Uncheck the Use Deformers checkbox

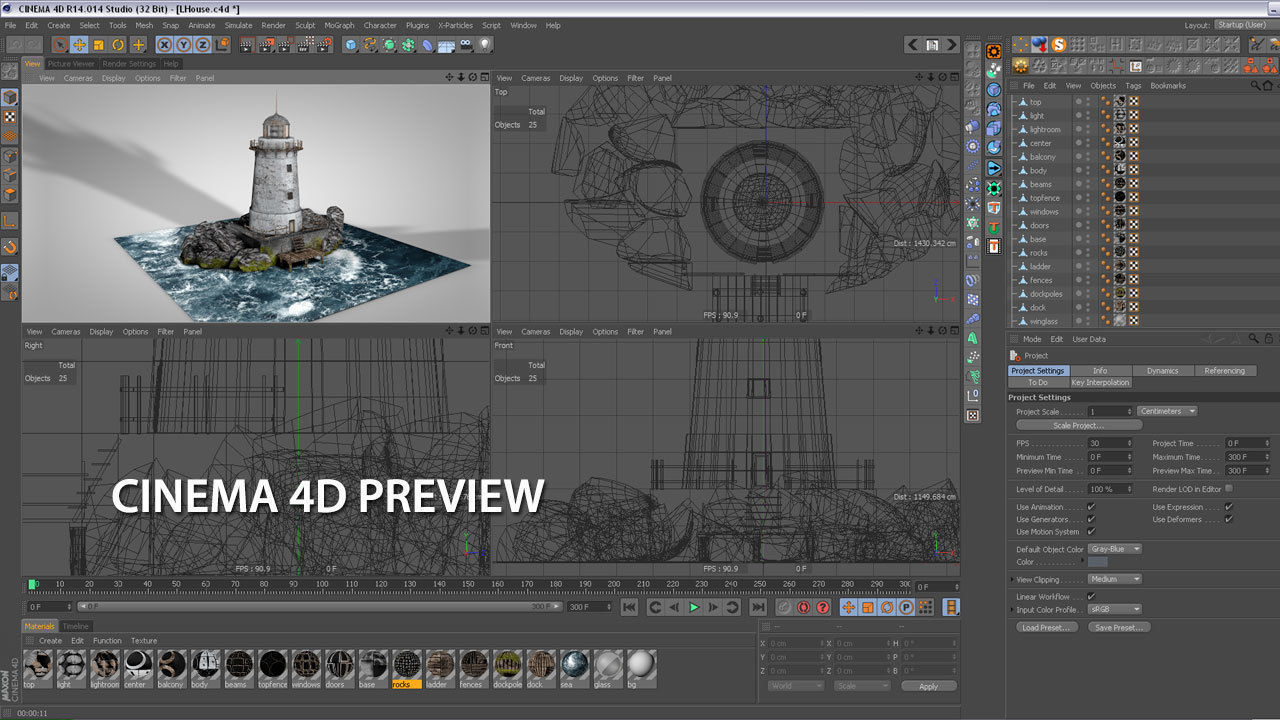tap(1229, 519)
